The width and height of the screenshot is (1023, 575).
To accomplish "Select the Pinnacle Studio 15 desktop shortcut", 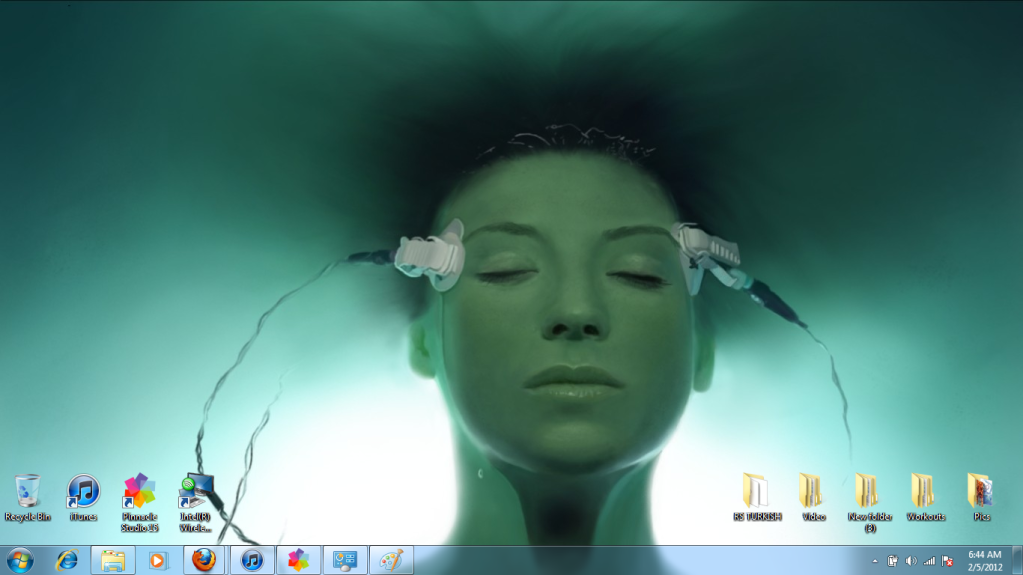I will tap(140, 492).
